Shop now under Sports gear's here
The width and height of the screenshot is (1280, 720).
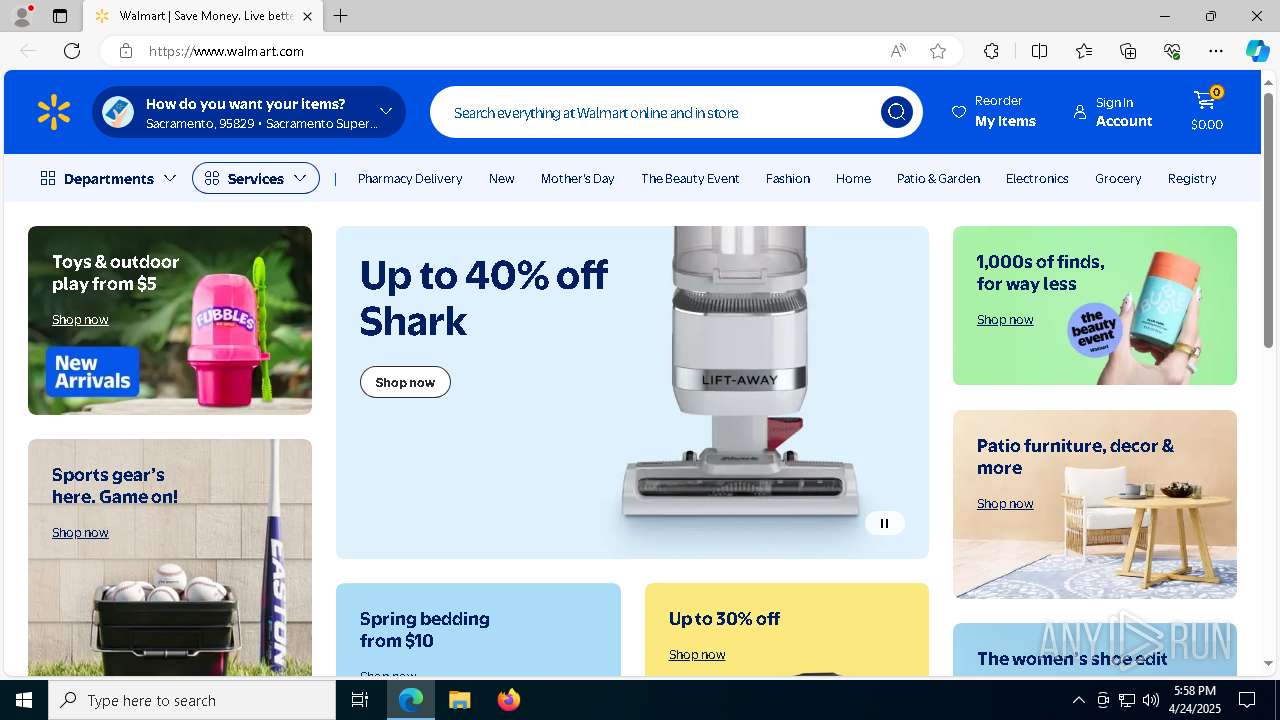pyautogui.click(x=80, y=532)
